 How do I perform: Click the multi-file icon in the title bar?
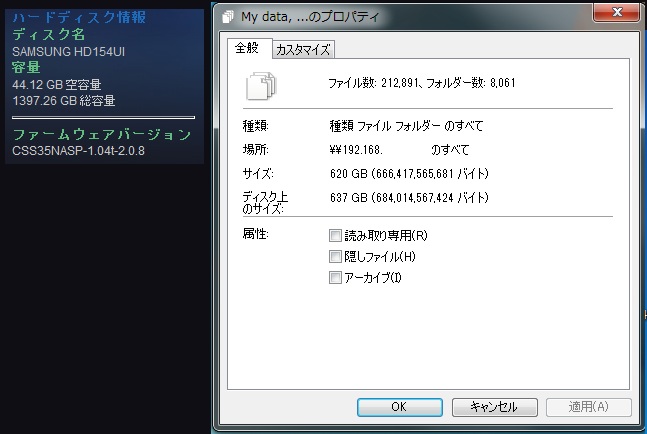click(228, 17)
